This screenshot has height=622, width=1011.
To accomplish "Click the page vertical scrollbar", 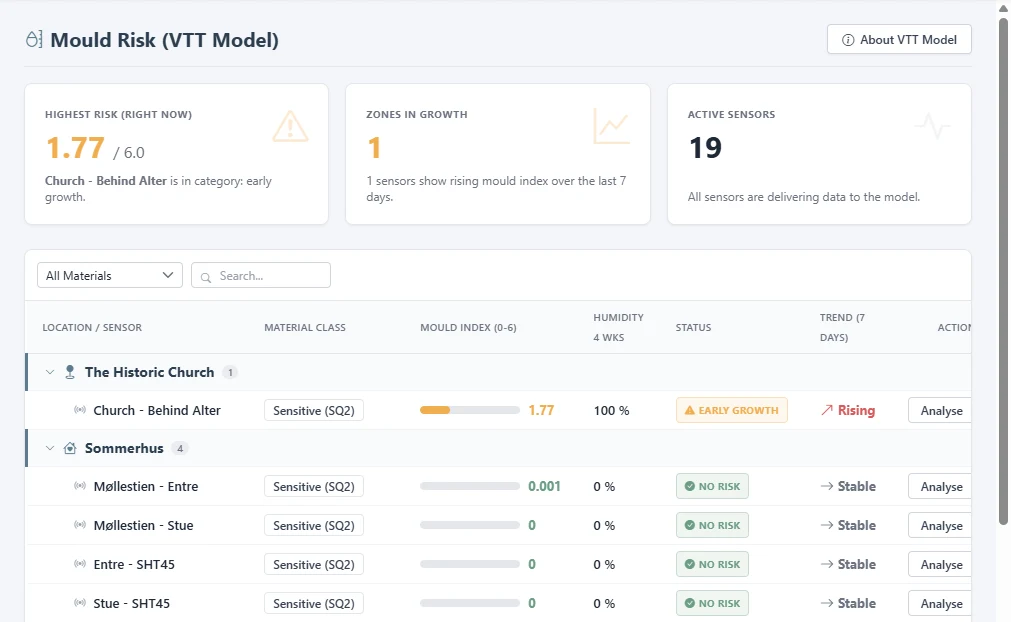I will point(1003,271).
